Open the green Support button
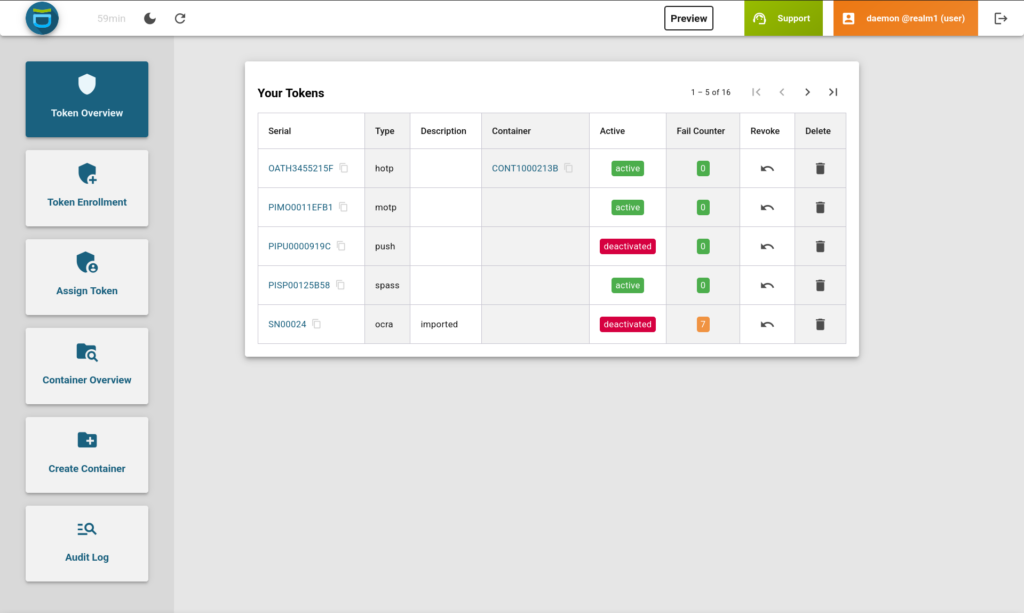 point(782,18)
